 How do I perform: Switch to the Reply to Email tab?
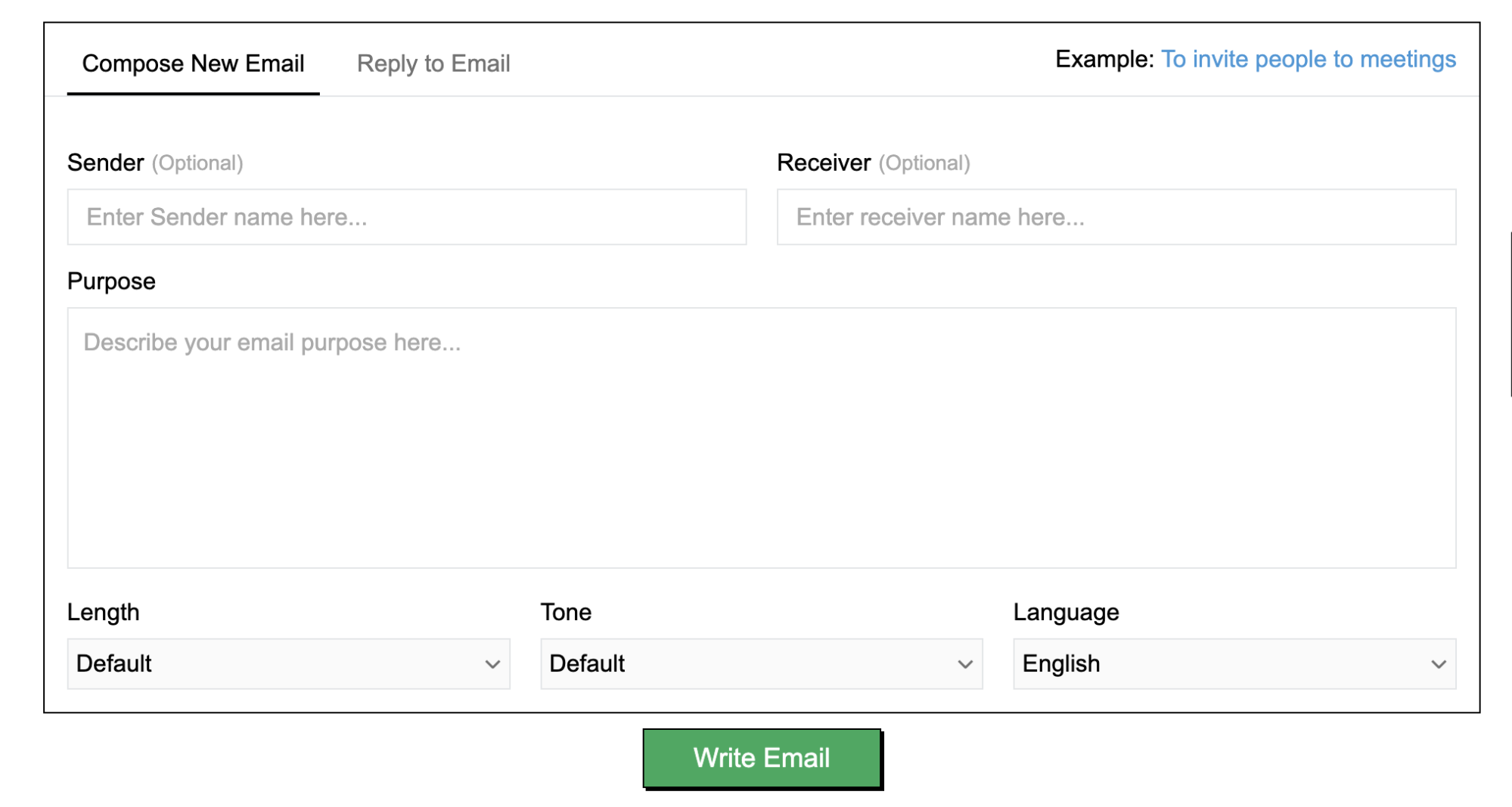pos(433,64)
